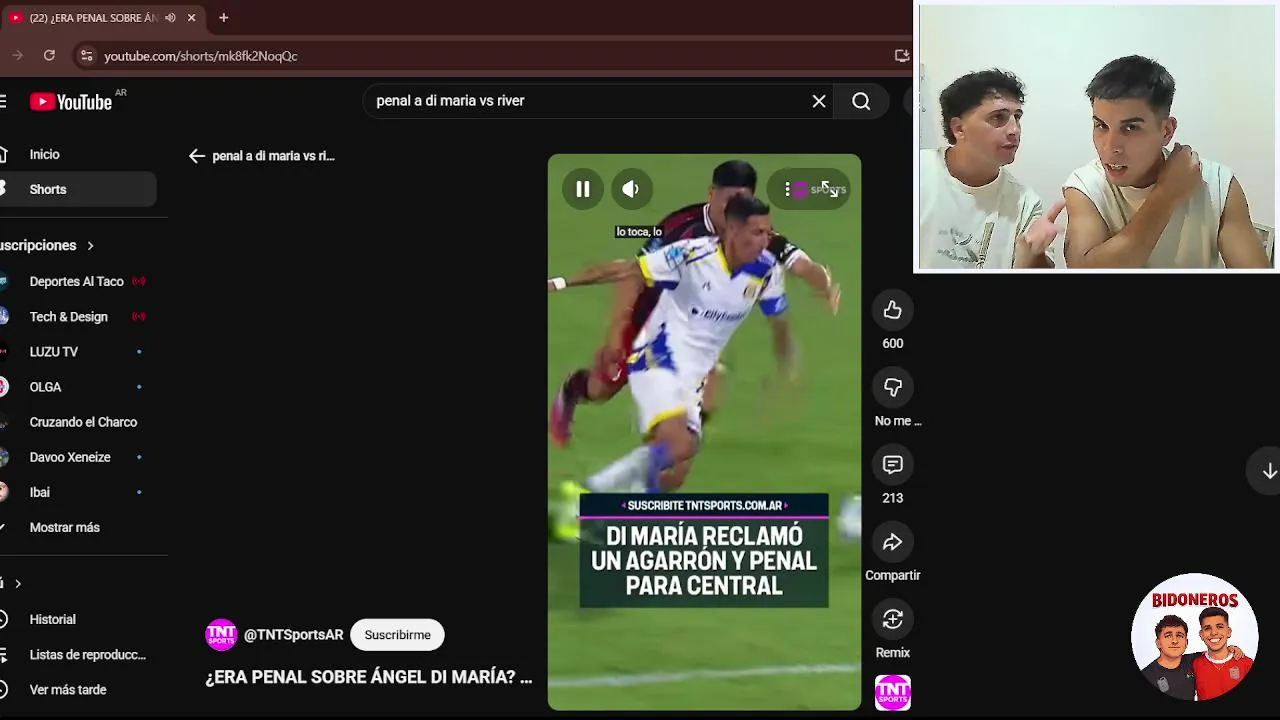
Task: Click the YouTube logo
Action: pyautogui.click(x=70, y=102)
